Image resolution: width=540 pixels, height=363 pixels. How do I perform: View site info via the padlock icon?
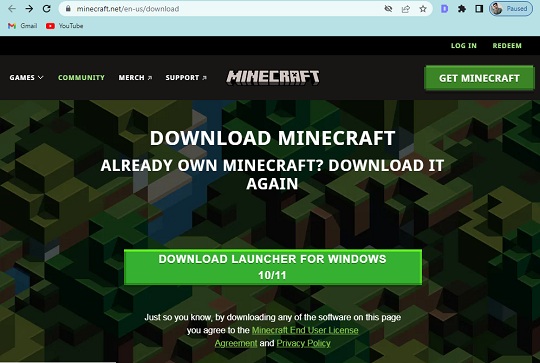68,9
